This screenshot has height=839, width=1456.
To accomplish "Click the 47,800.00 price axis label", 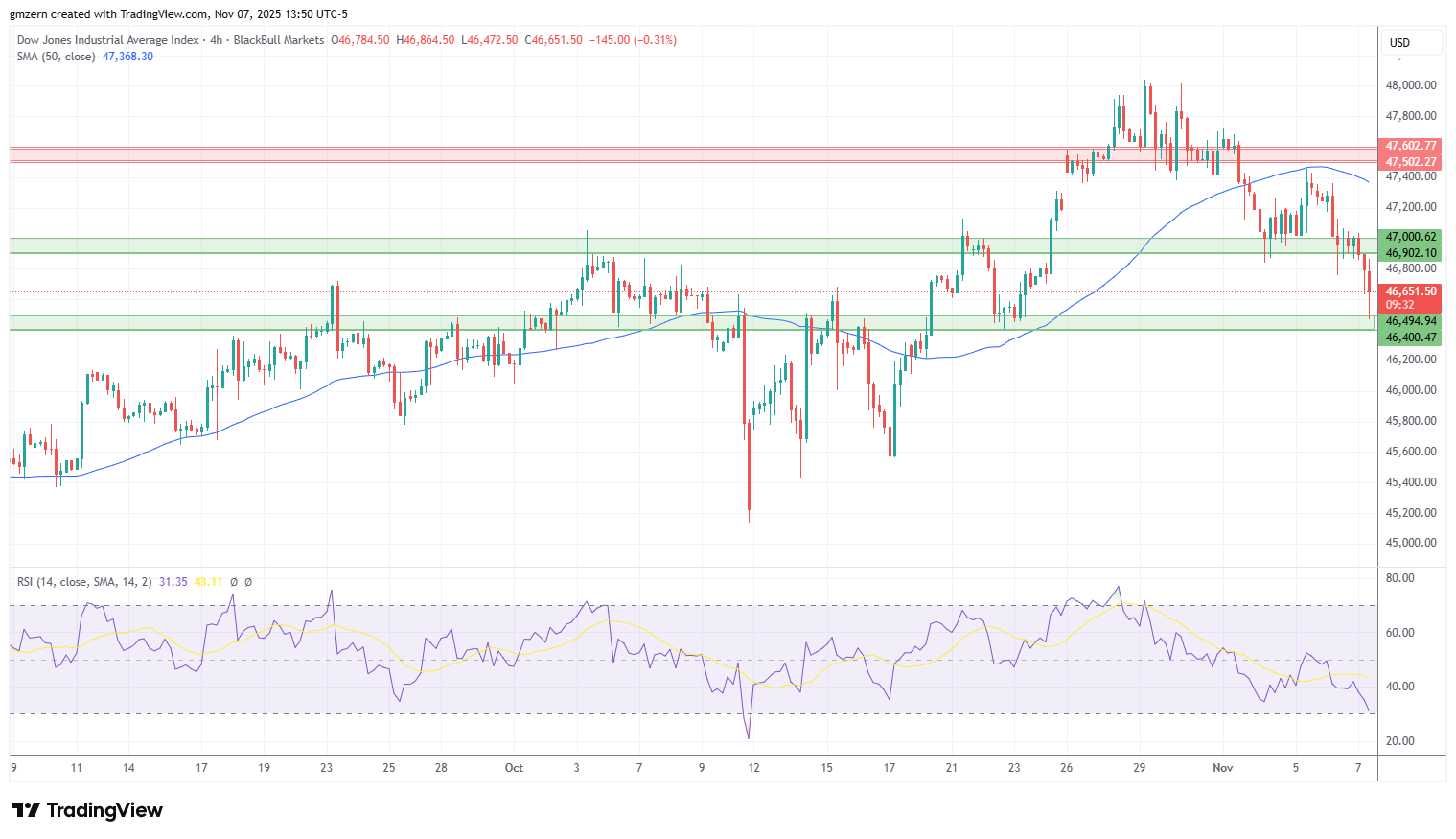I will tap(1411, 116).
